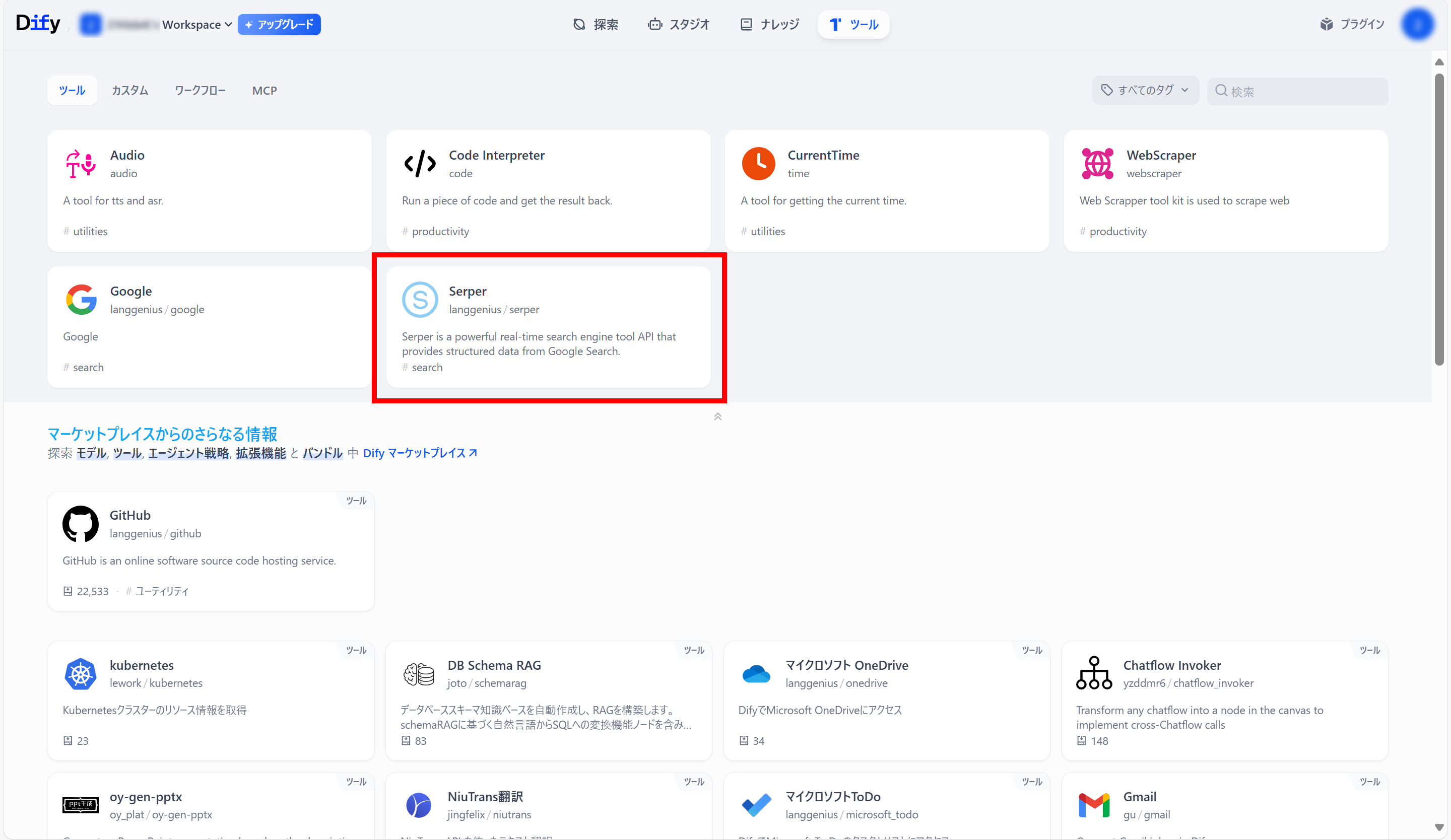This screenshot has width=1451, height=840.
Task: Click the Audio tool icon
Action: [x=80, y=164]
